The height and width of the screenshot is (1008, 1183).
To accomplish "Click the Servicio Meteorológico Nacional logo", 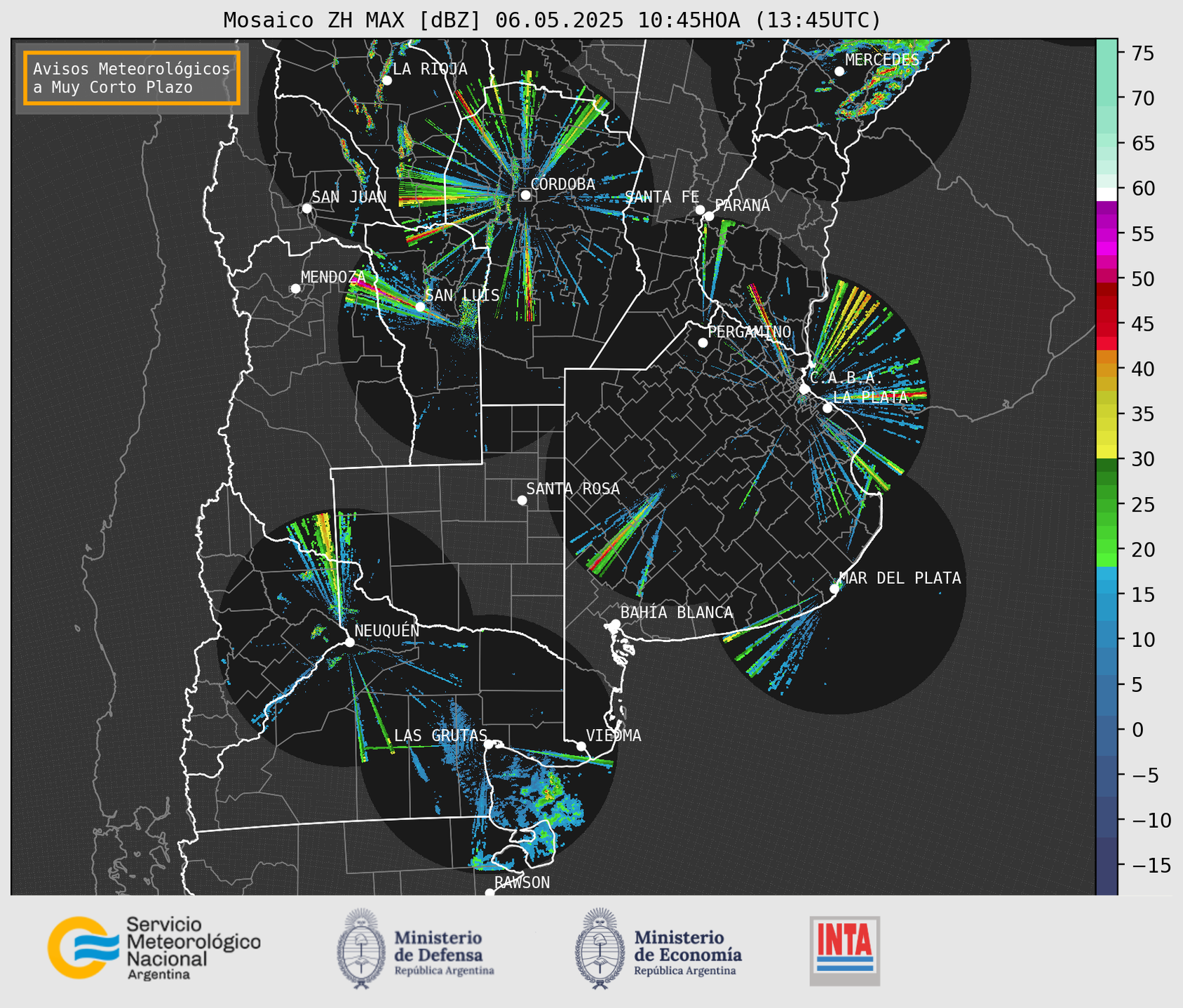I will 154,948.
